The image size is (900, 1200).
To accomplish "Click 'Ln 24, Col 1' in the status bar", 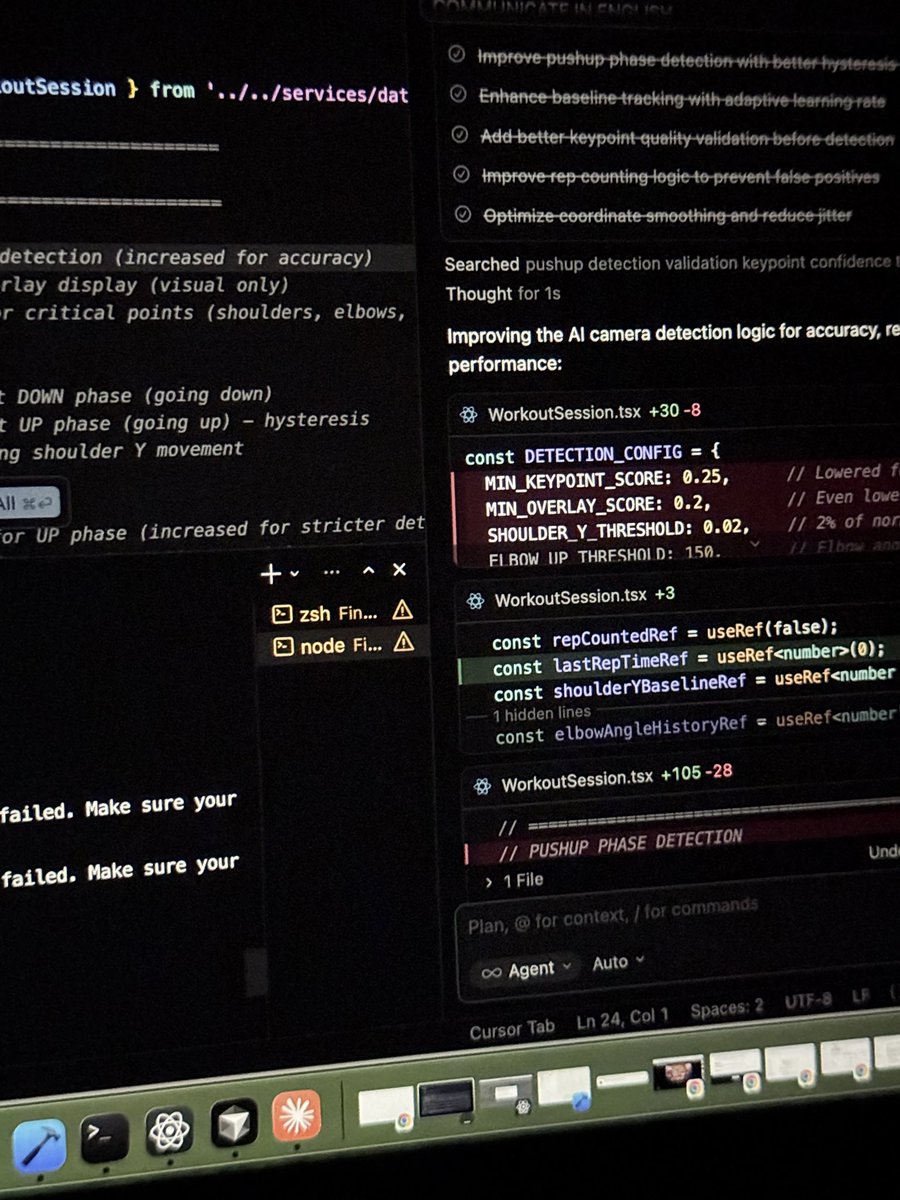I will pyautogui.click(x=622, y=1020).
